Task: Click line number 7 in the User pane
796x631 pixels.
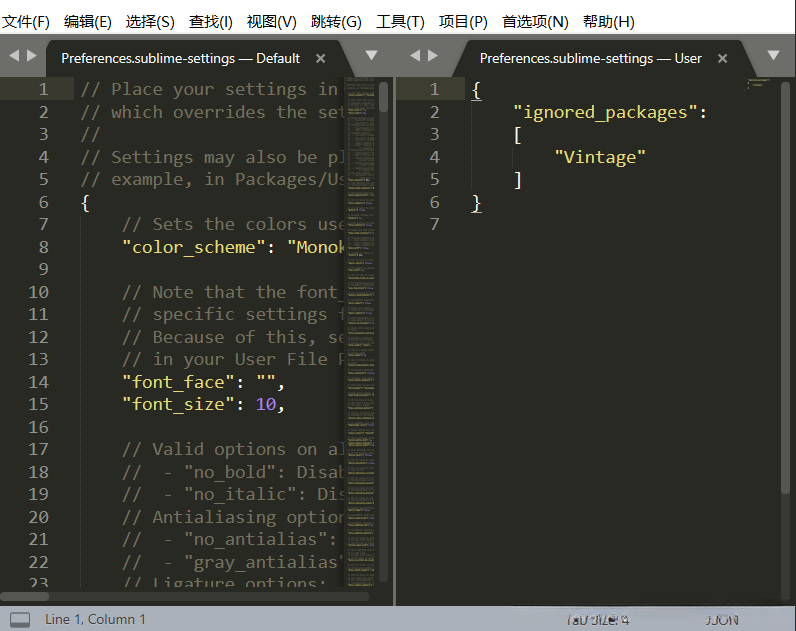Action: coord(435,224)
